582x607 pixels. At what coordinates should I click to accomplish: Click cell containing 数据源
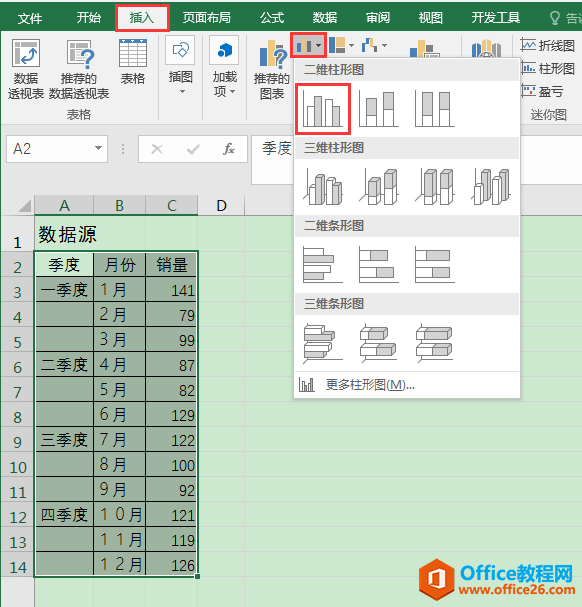pyautogui.click(x=64, y=234)
